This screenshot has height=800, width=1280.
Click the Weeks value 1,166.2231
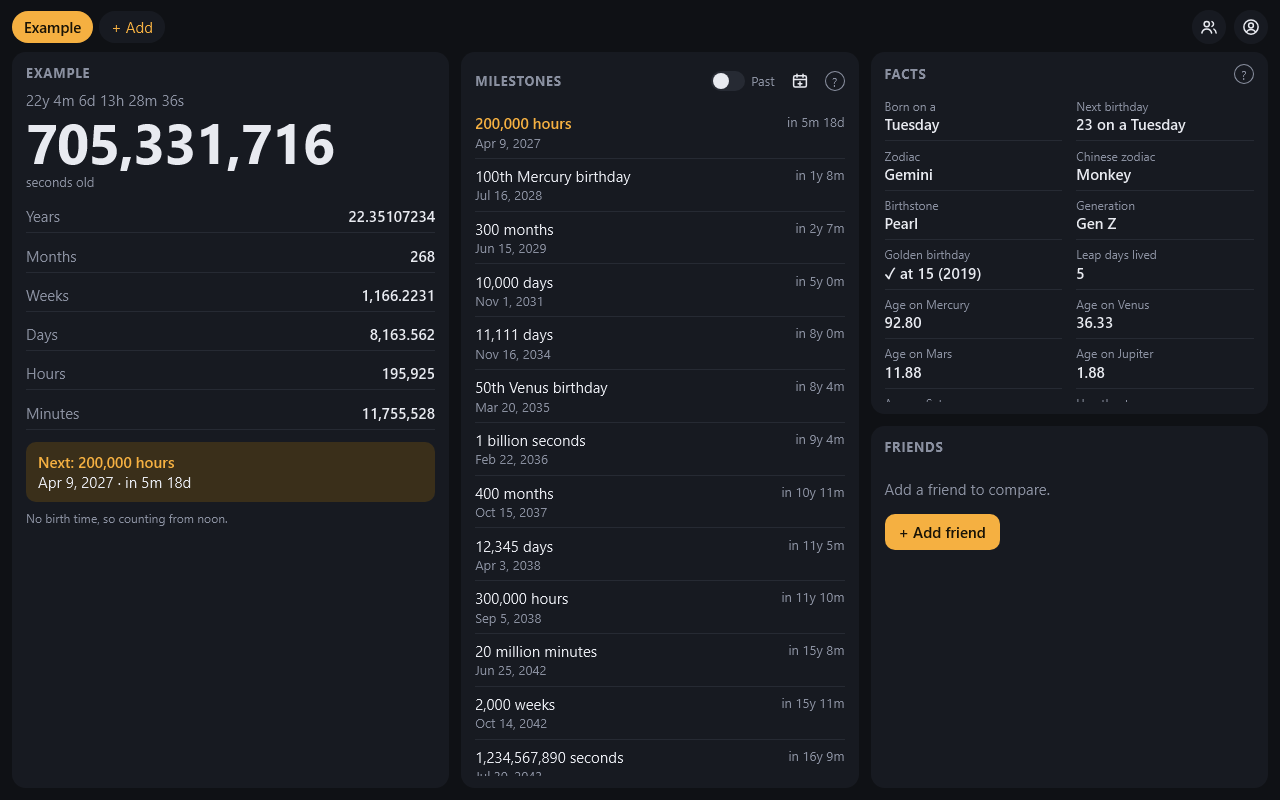click(x=398, y=296)
